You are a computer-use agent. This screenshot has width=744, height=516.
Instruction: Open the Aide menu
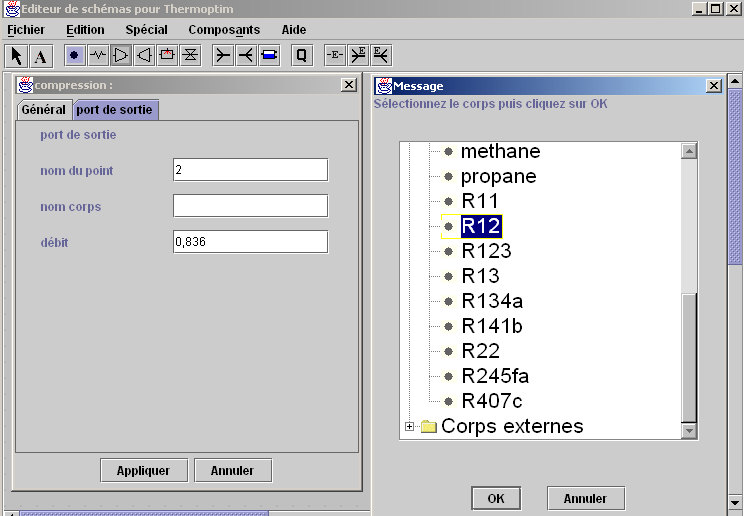pos(294,30)
